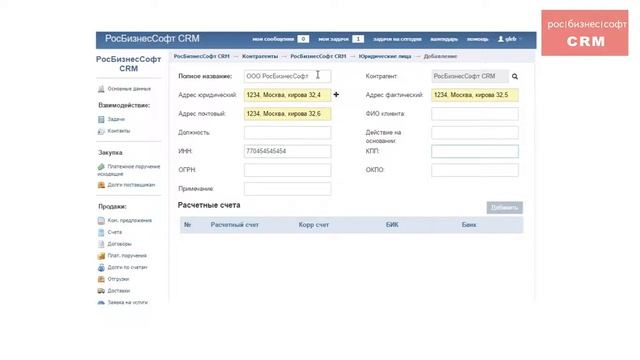Click the Корр счет column header
The image size is (640, 360).
[x=314, y=225]
